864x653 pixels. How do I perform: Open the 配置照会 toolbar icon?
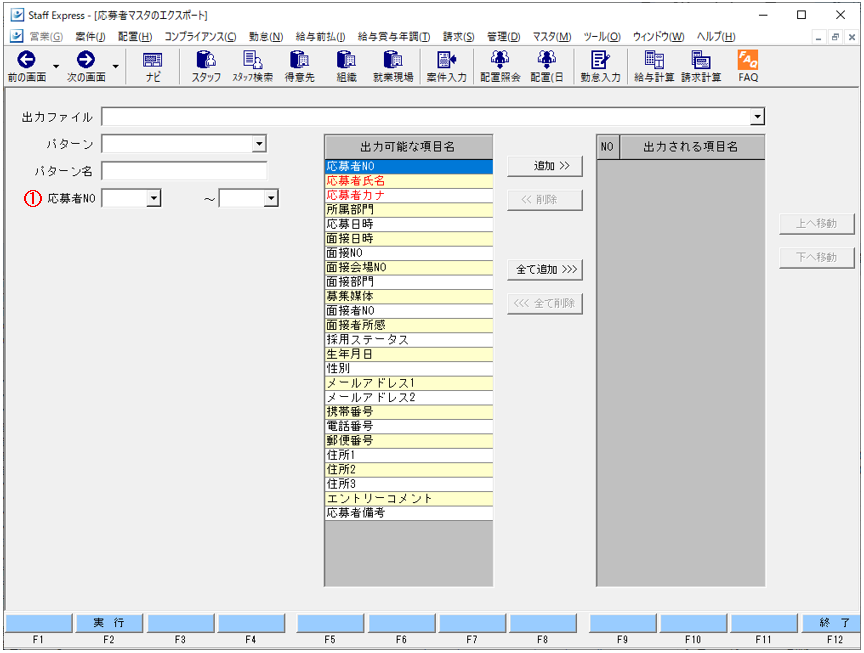pyautogui.click(x=500, y=66)
